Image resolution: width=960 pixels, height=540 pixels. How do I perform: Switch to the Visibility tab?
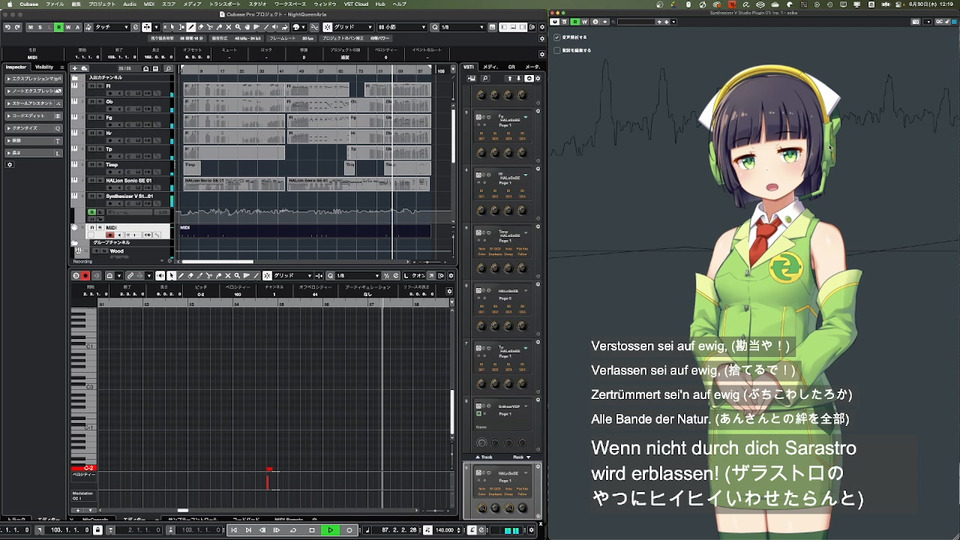44,67
